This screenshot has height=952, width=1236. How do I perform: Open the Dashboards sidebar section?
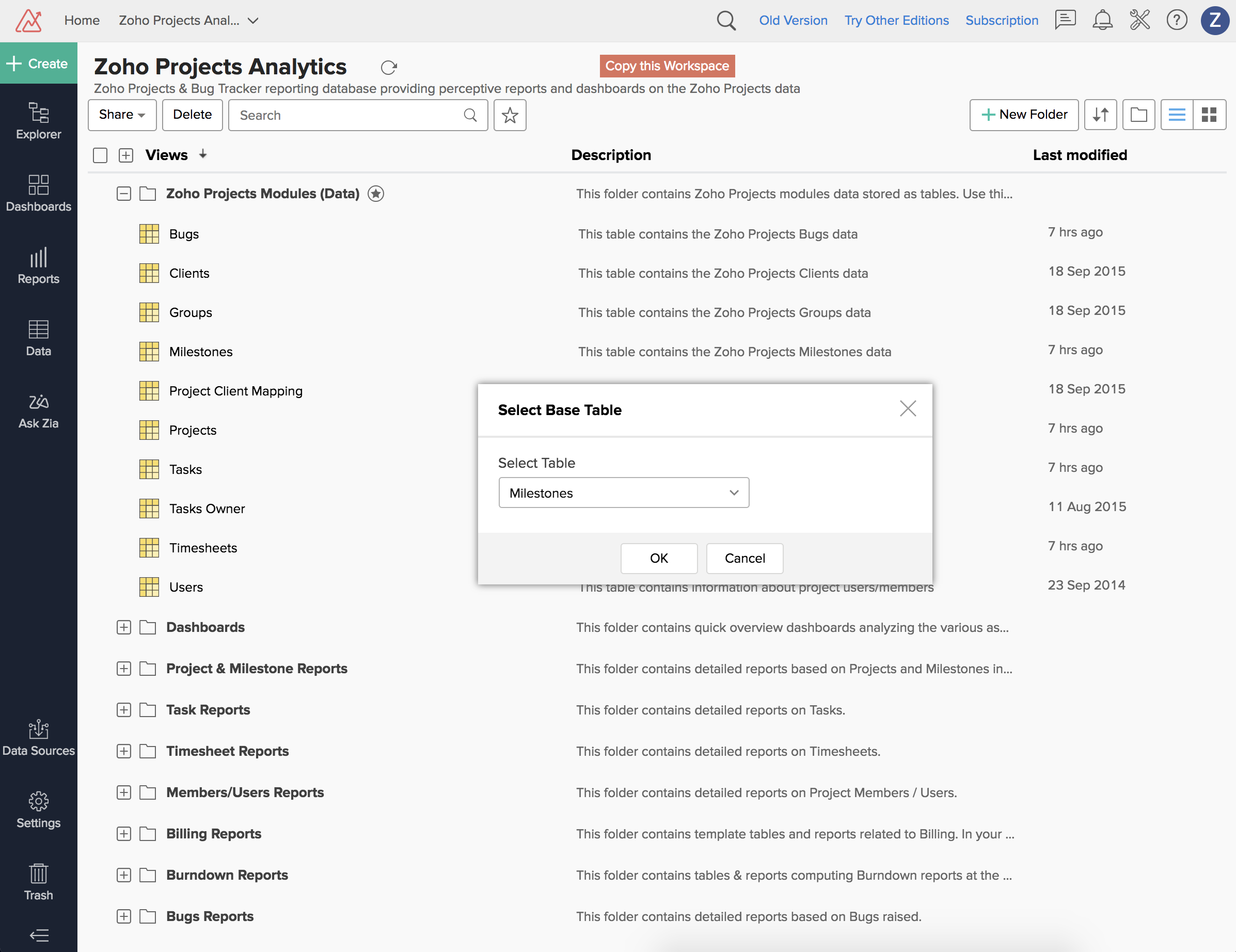point(39,194)
